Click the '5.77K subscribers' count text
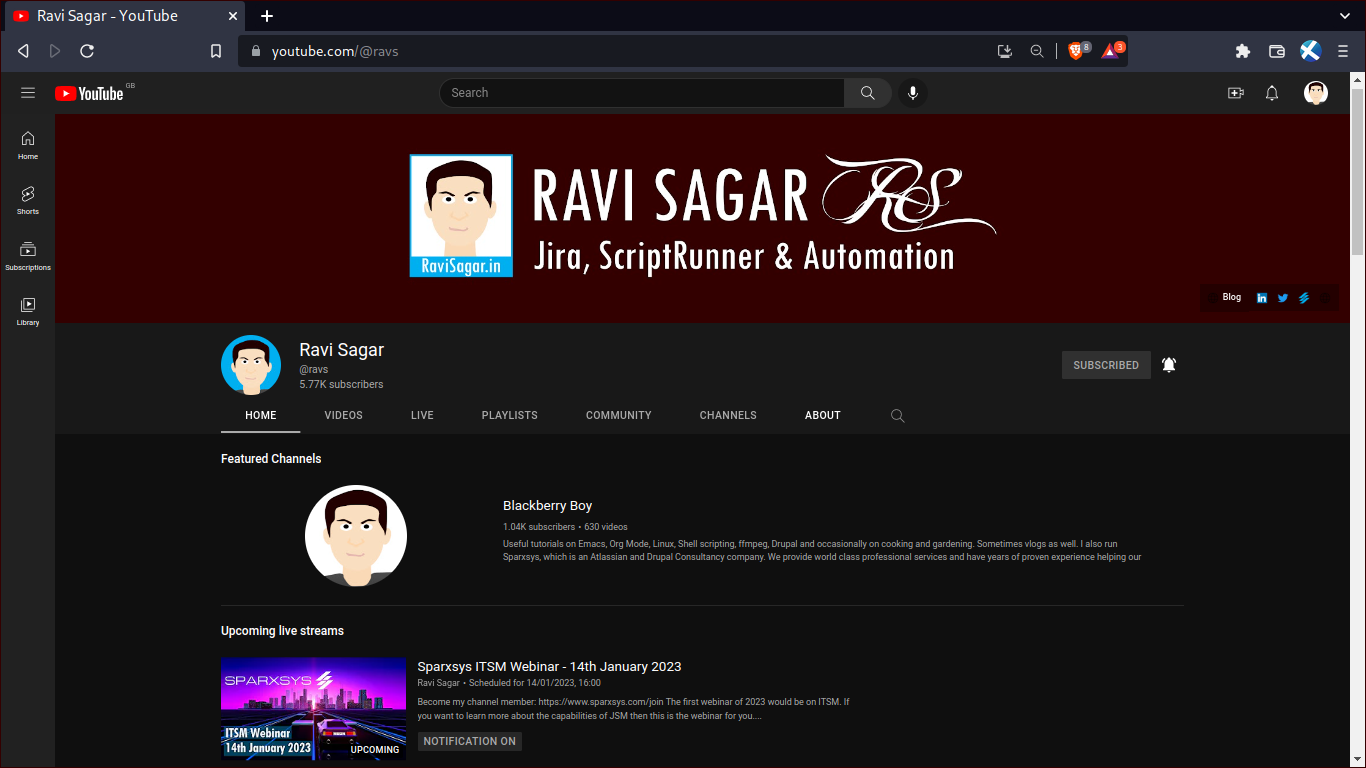The width and height of the screenshot is (1366, 768). pyautogui.click(x=341, y=384)
